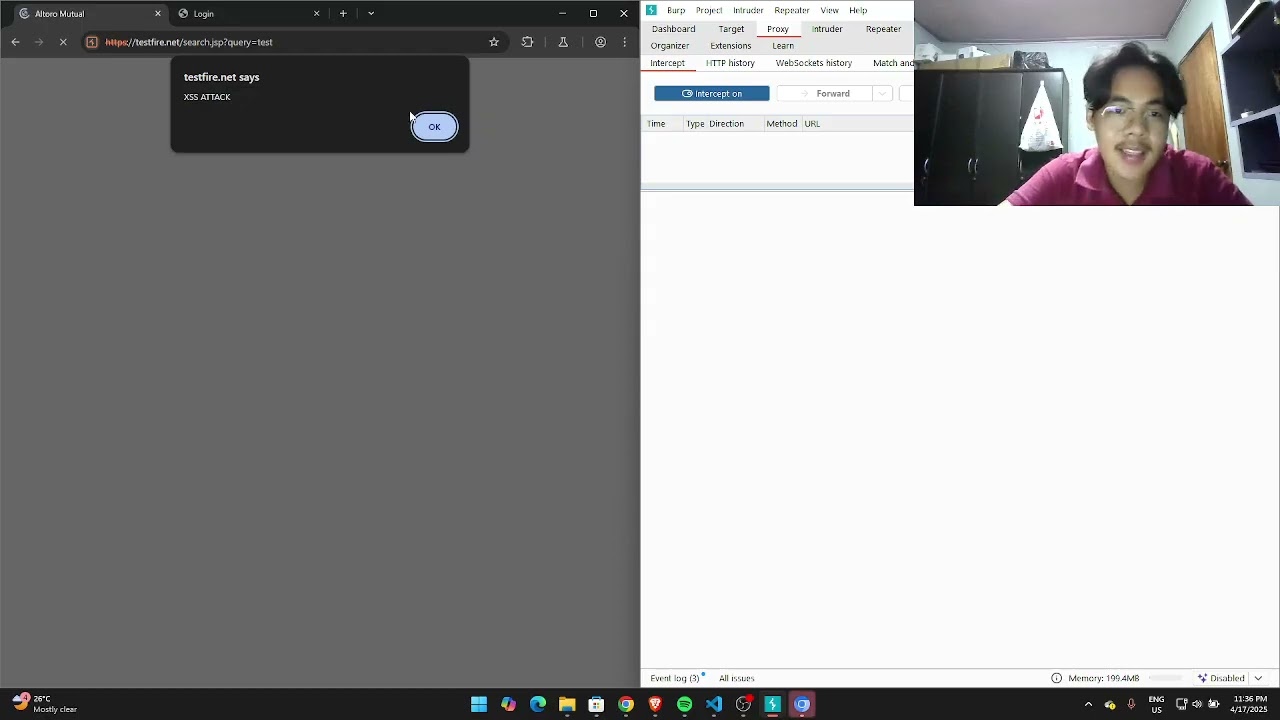Sort by the Type column header

pyautogui.click(x=695, y=124)
